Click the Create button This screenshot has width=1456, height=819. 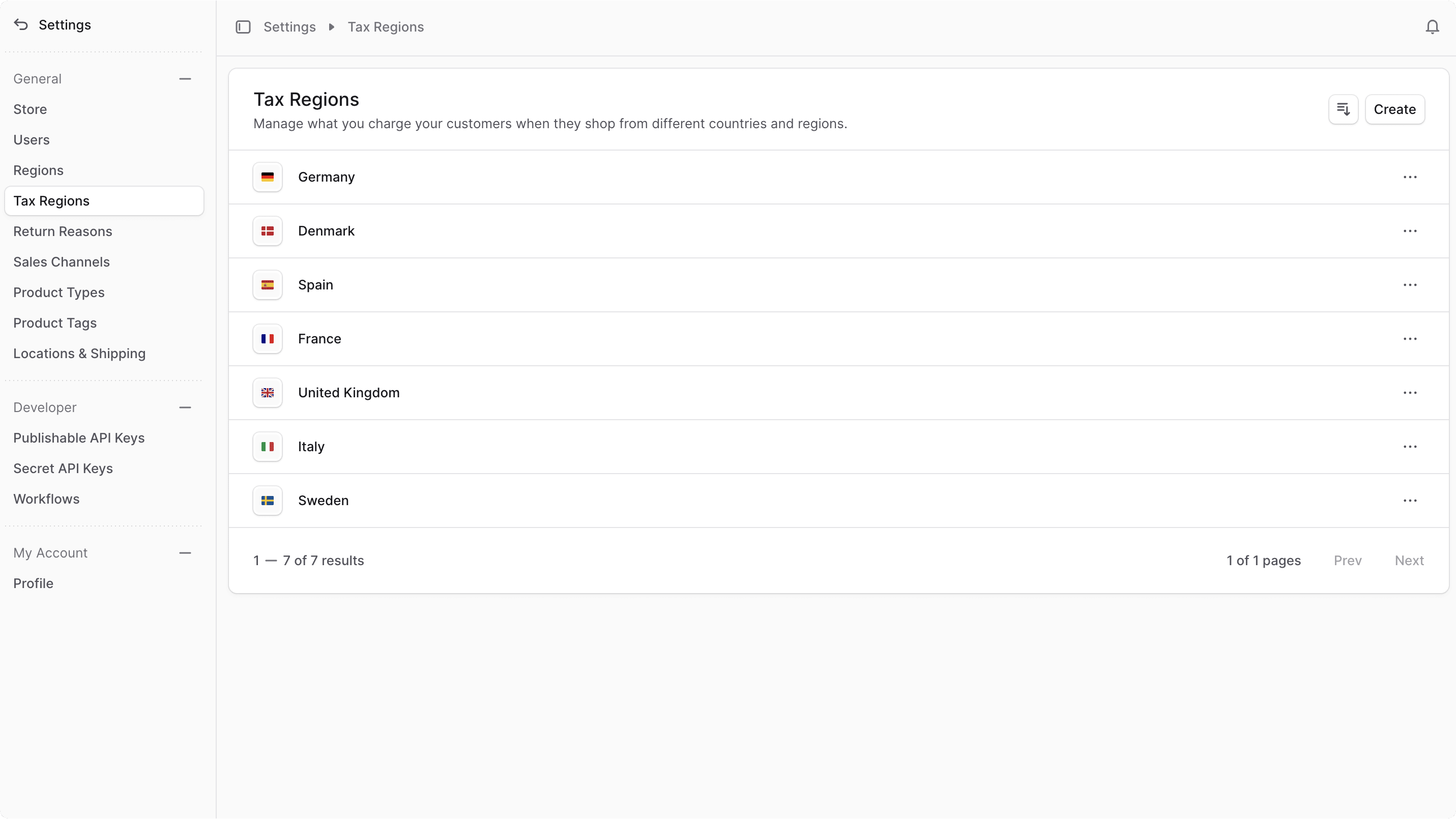pyautogui.click(x=1394, y=109)
